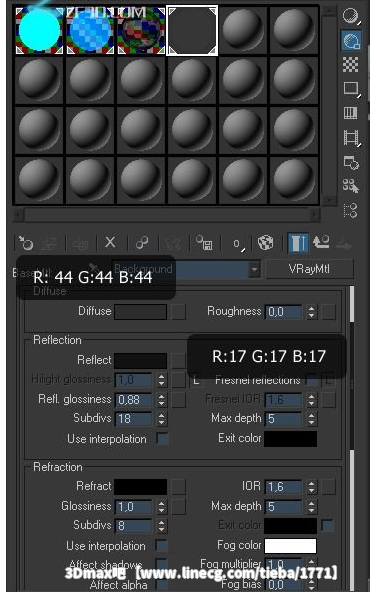Click the Roughness value field
377x592 pixels.
[x=284, y=312]
